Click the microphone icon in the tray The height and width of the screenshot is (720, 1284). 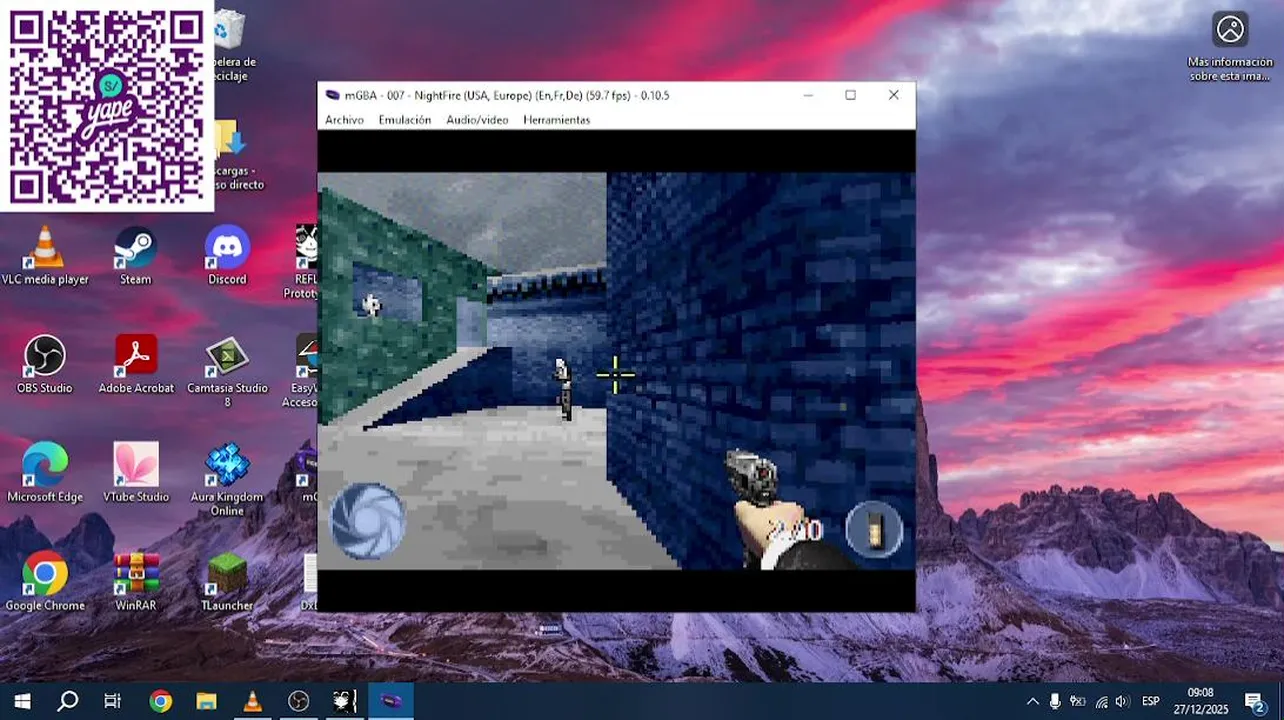(x=1054, y=701)
